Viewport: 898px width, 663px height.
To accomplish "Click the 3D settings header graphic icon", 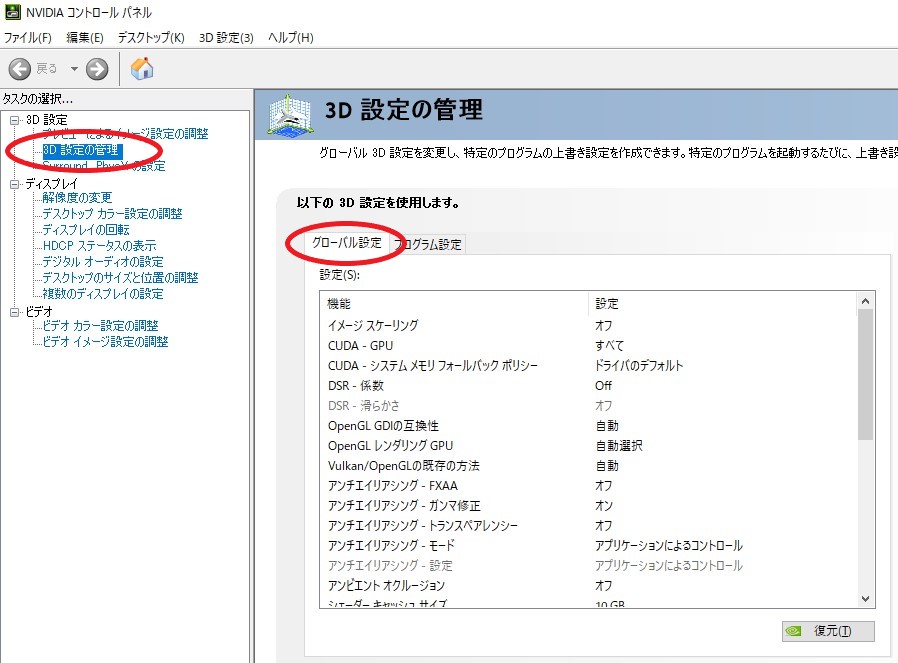I will coord(291,115).
